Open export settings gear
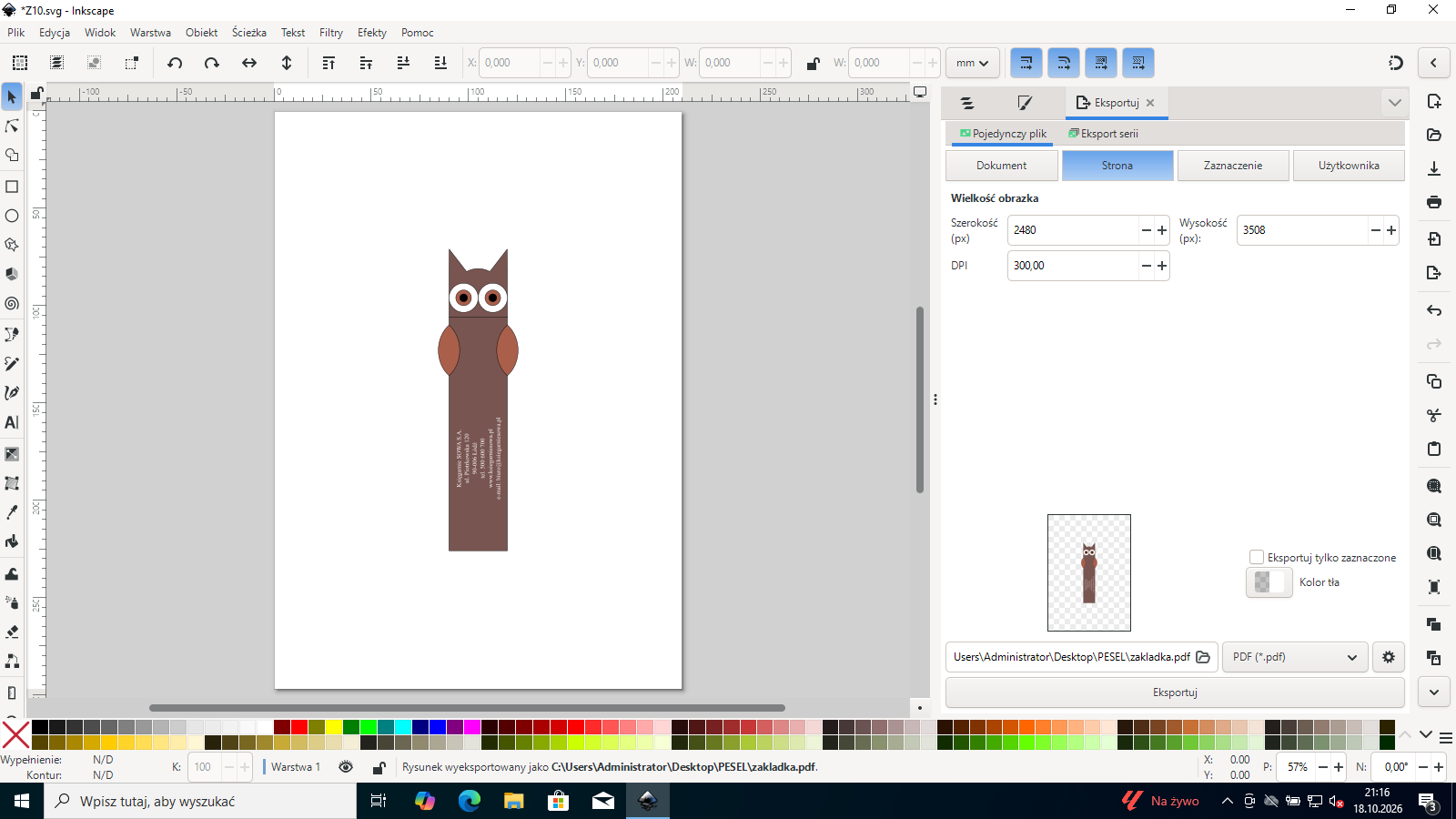 [1389, 657]
